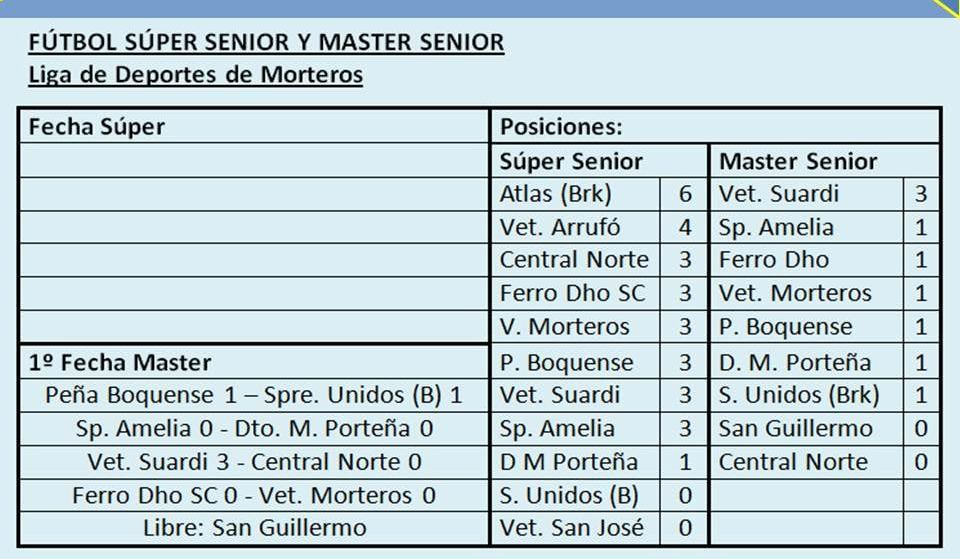Click the title 'FÚTBOL SÚPER SENIOR Y MASTER SENIOR'
This screenshot has width=960, height=559.
[x=266, y=42]
